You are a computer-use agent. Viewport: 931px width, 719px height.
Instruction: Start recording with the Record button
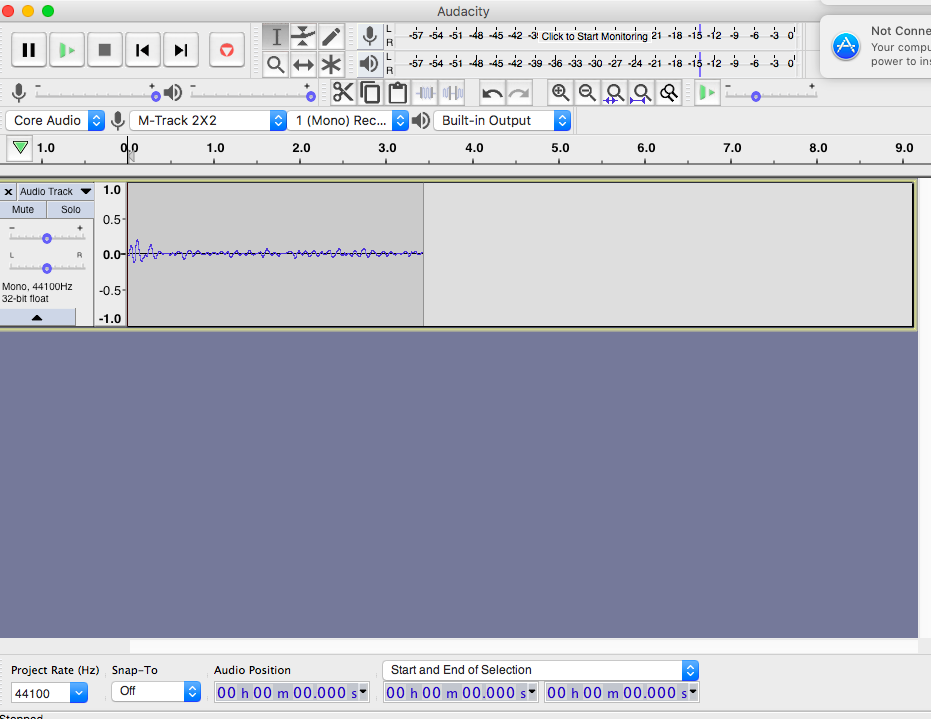227,50
